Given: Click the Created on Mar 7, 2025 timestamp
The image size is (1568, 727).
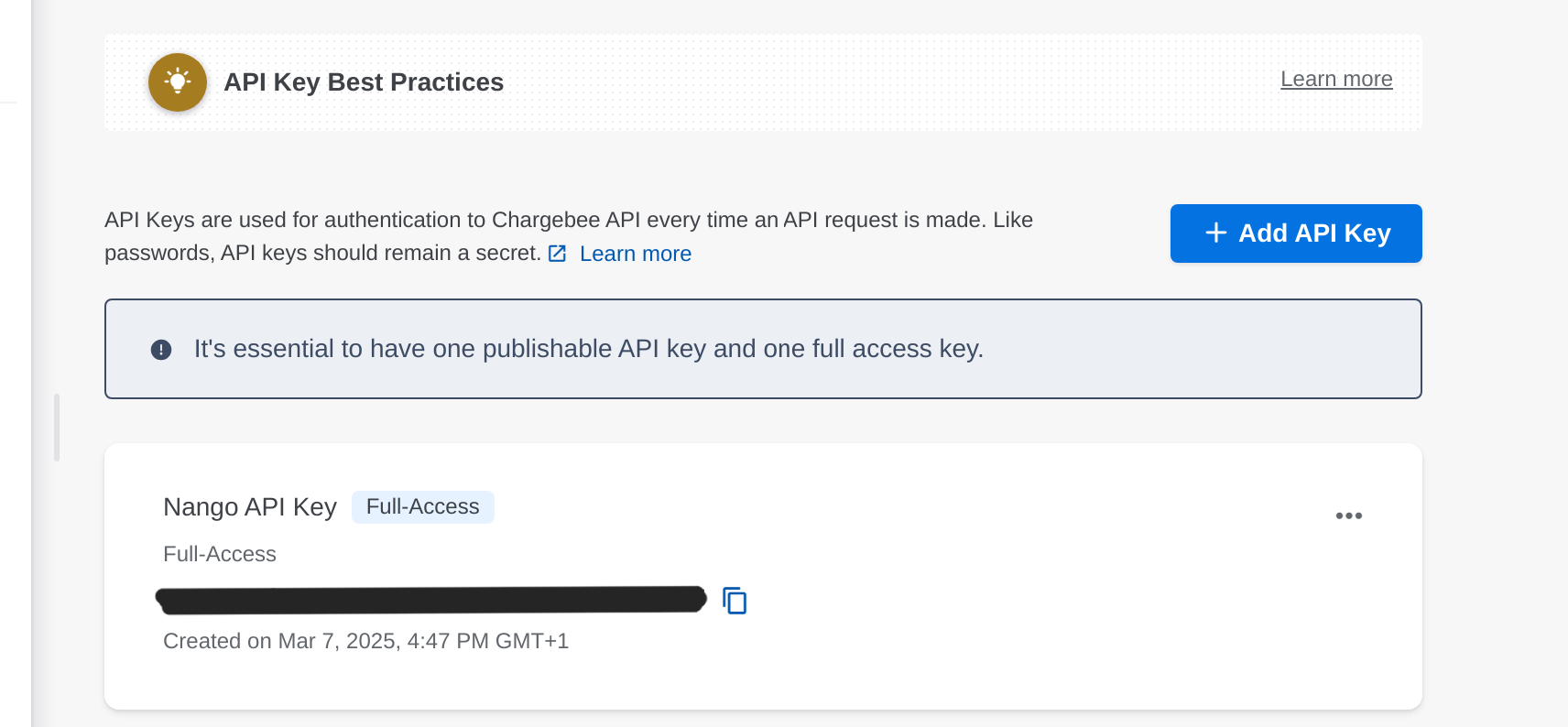Looking at the screenshot, I should pos(366,641).
